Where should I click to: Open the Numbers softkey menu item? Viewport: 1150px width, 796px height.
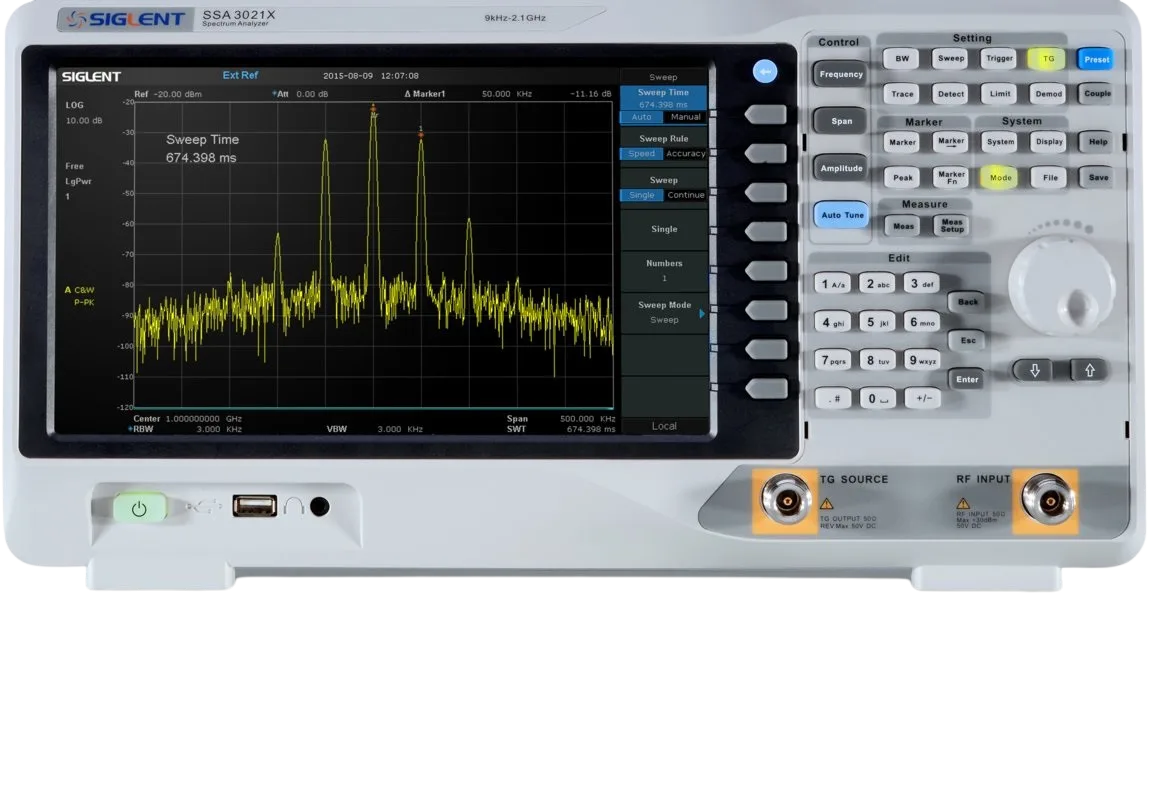(664, 270)
